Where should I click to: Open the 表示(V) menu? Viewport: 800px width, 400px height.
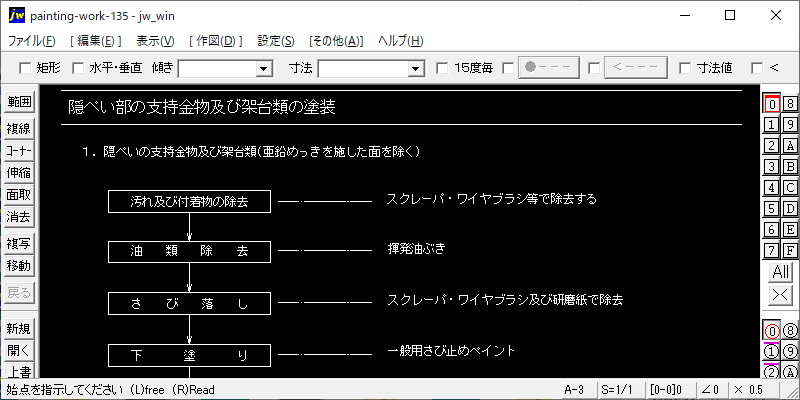point(155,41)
